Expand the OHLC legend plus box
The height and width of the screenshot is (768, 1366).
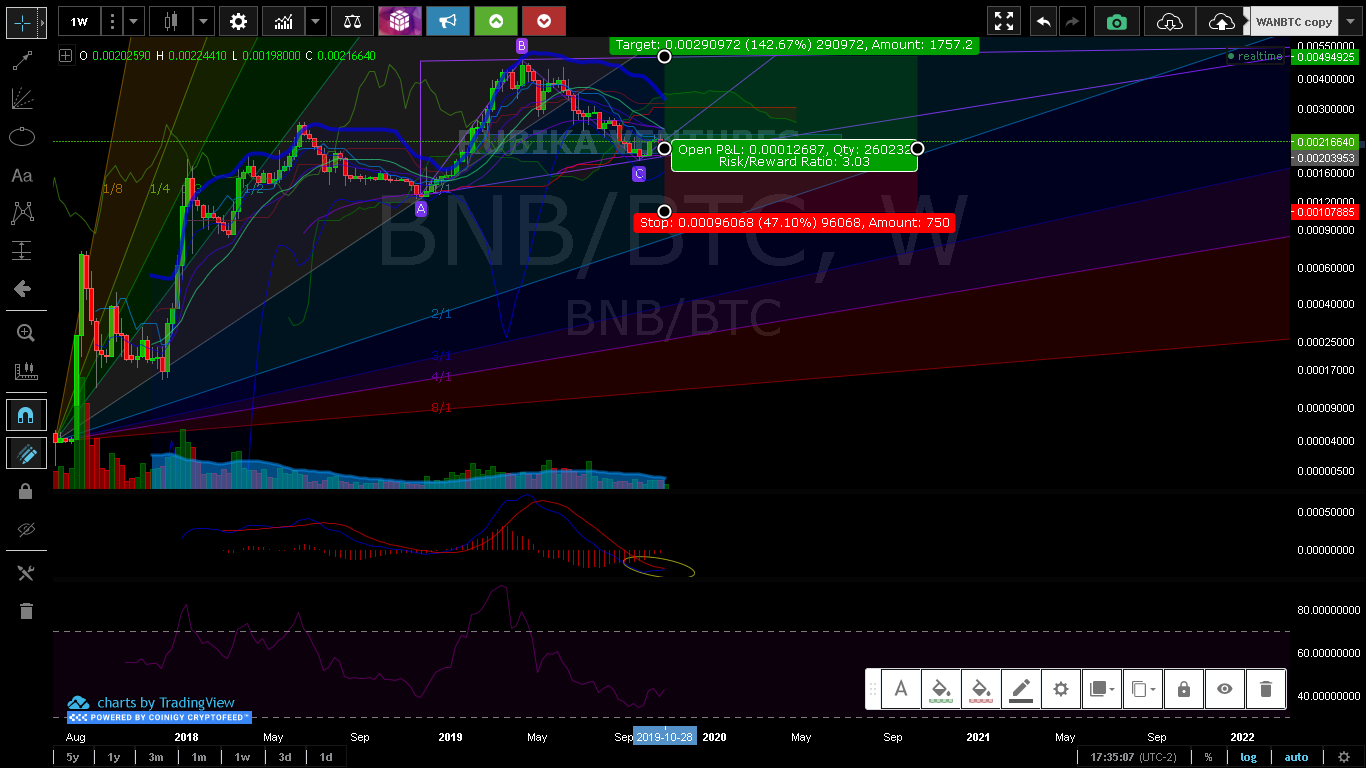(x=65, y=56)
